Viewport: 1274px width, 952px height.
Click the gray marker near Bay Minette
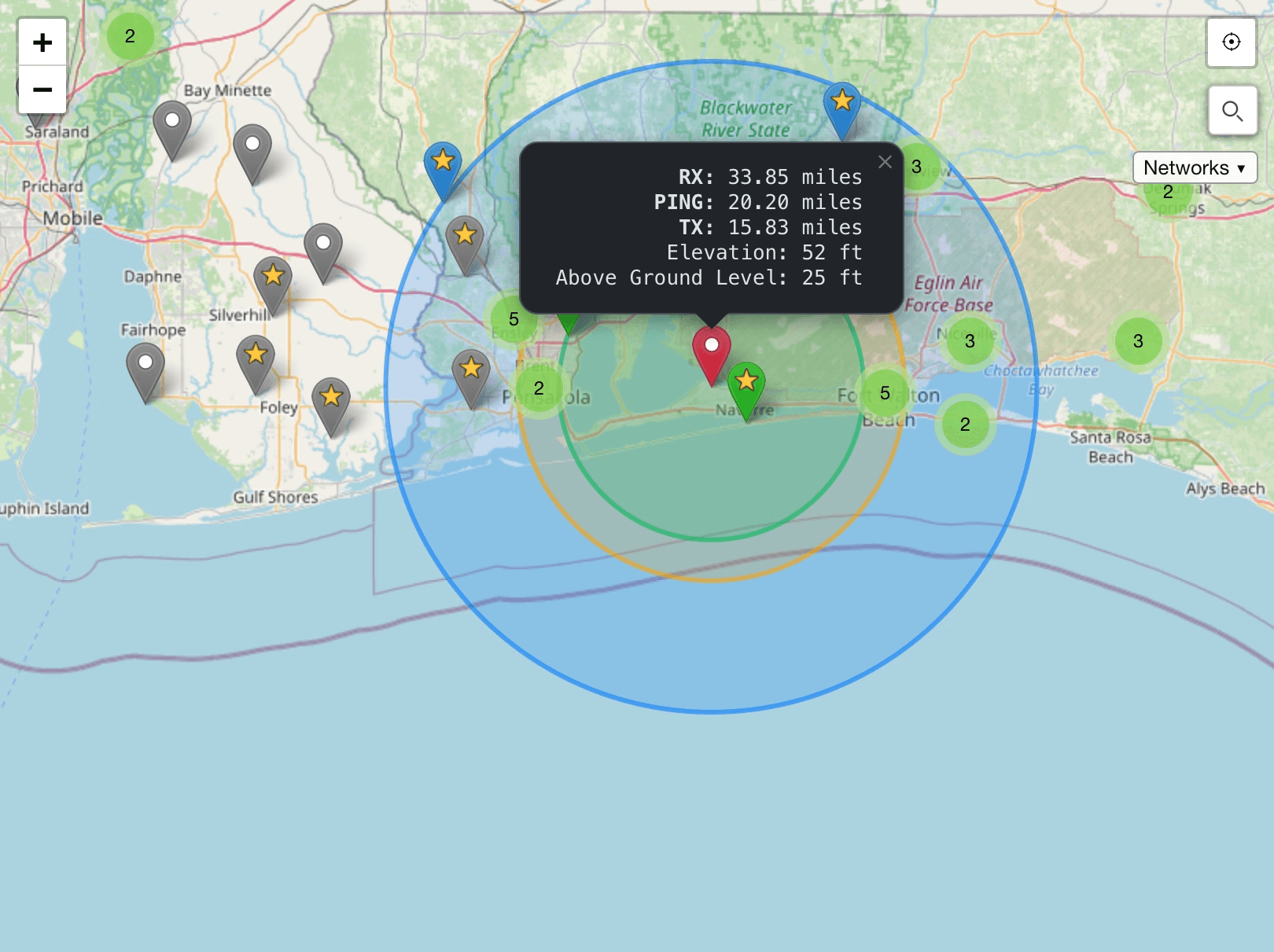click(x=172, y=124)
